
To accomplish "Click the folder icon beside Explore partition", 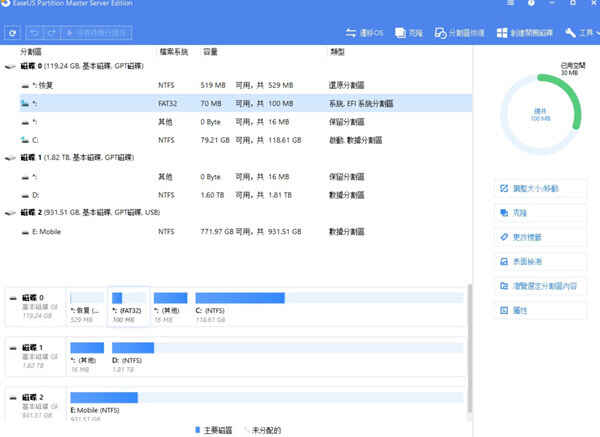I will click(504, 286).
